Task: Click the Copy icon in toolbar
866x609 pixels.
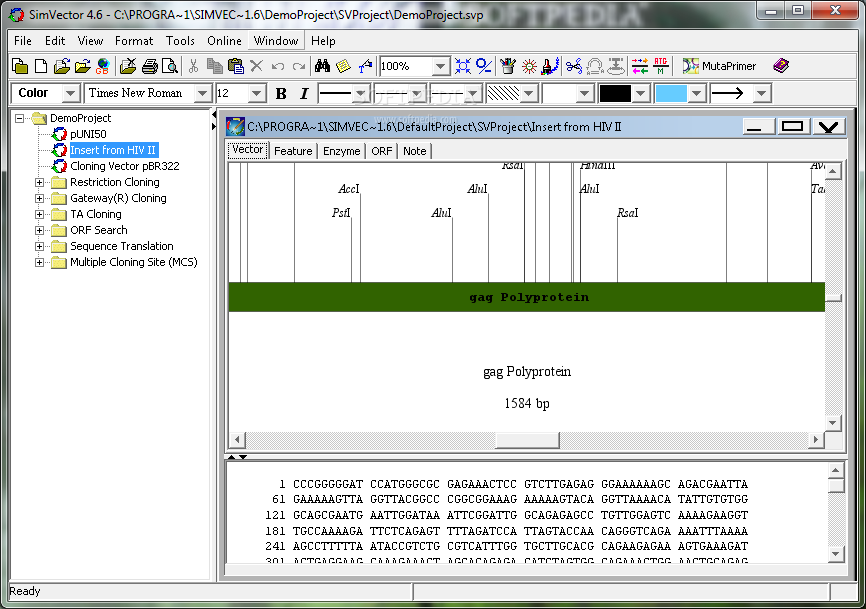Action: coord(214,66)
